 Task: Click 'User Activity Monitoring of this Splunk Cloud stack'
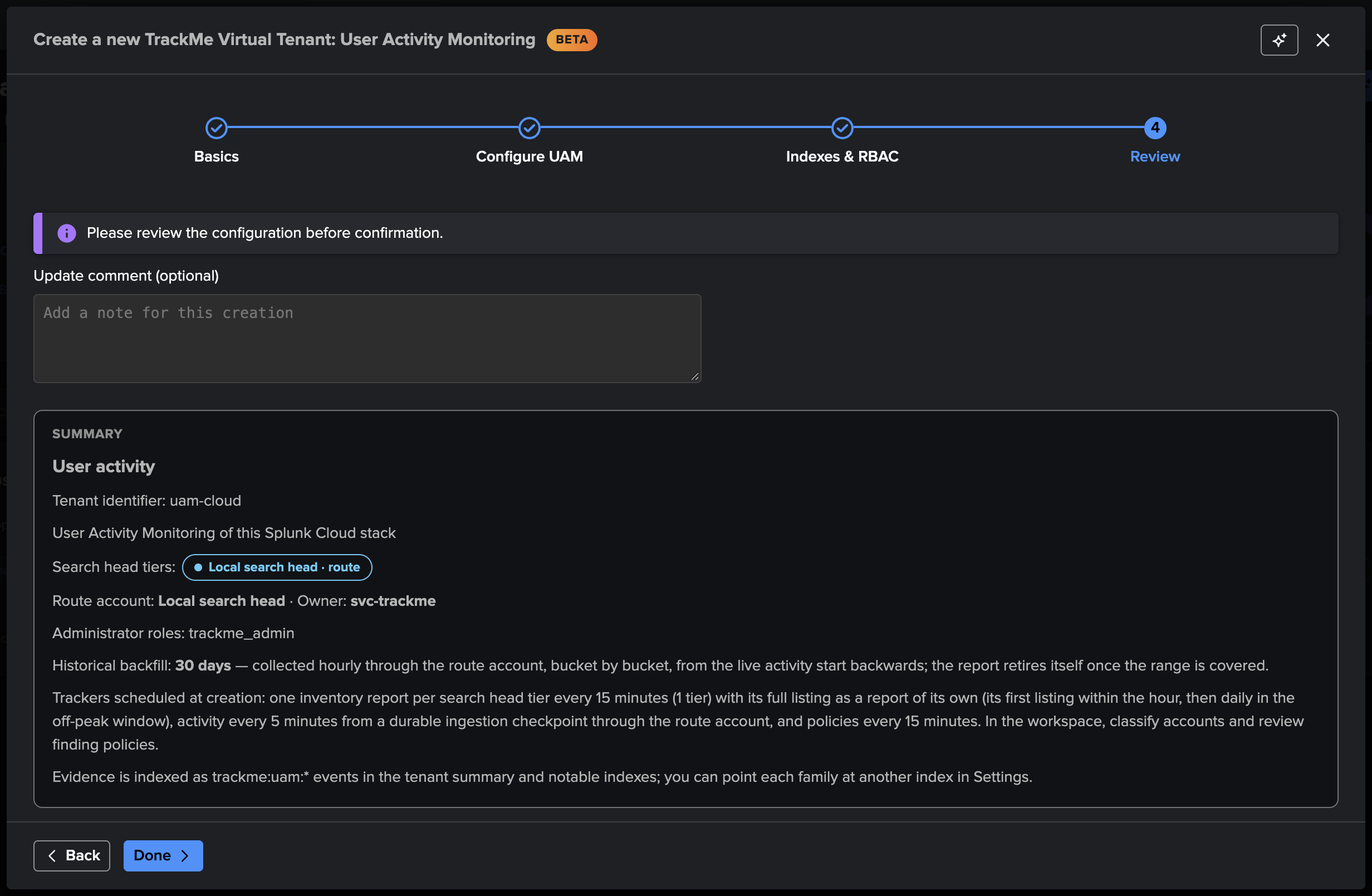(224, 533)
